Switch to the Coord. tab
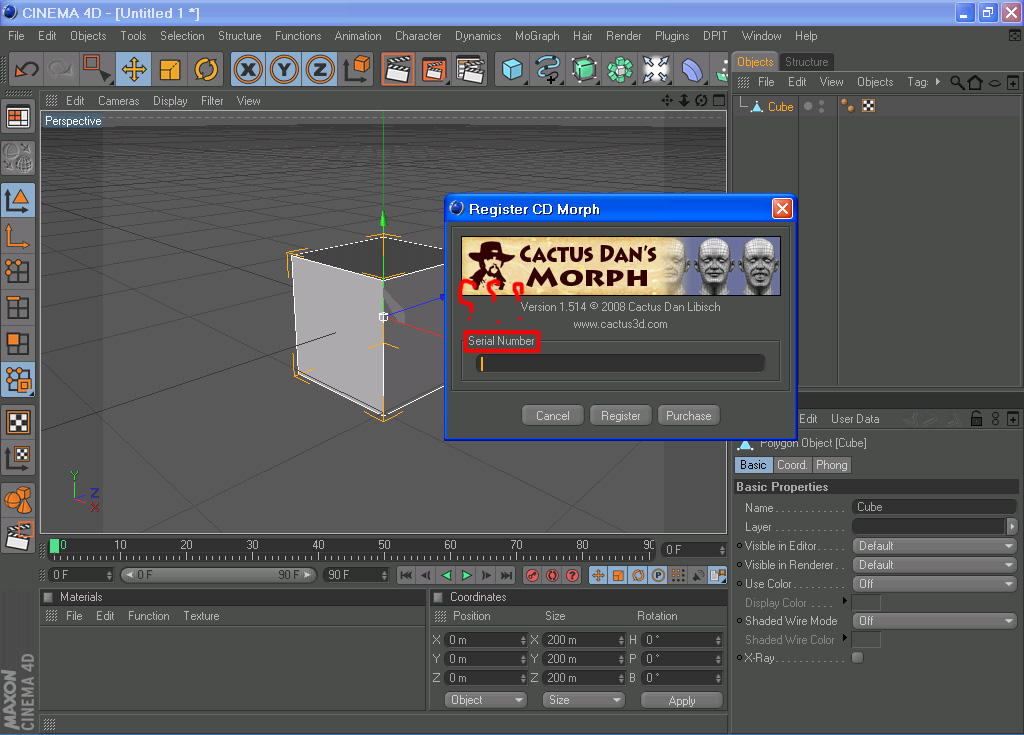The height and width of the screenshot is (735, 1024). (x=792, y=465)
